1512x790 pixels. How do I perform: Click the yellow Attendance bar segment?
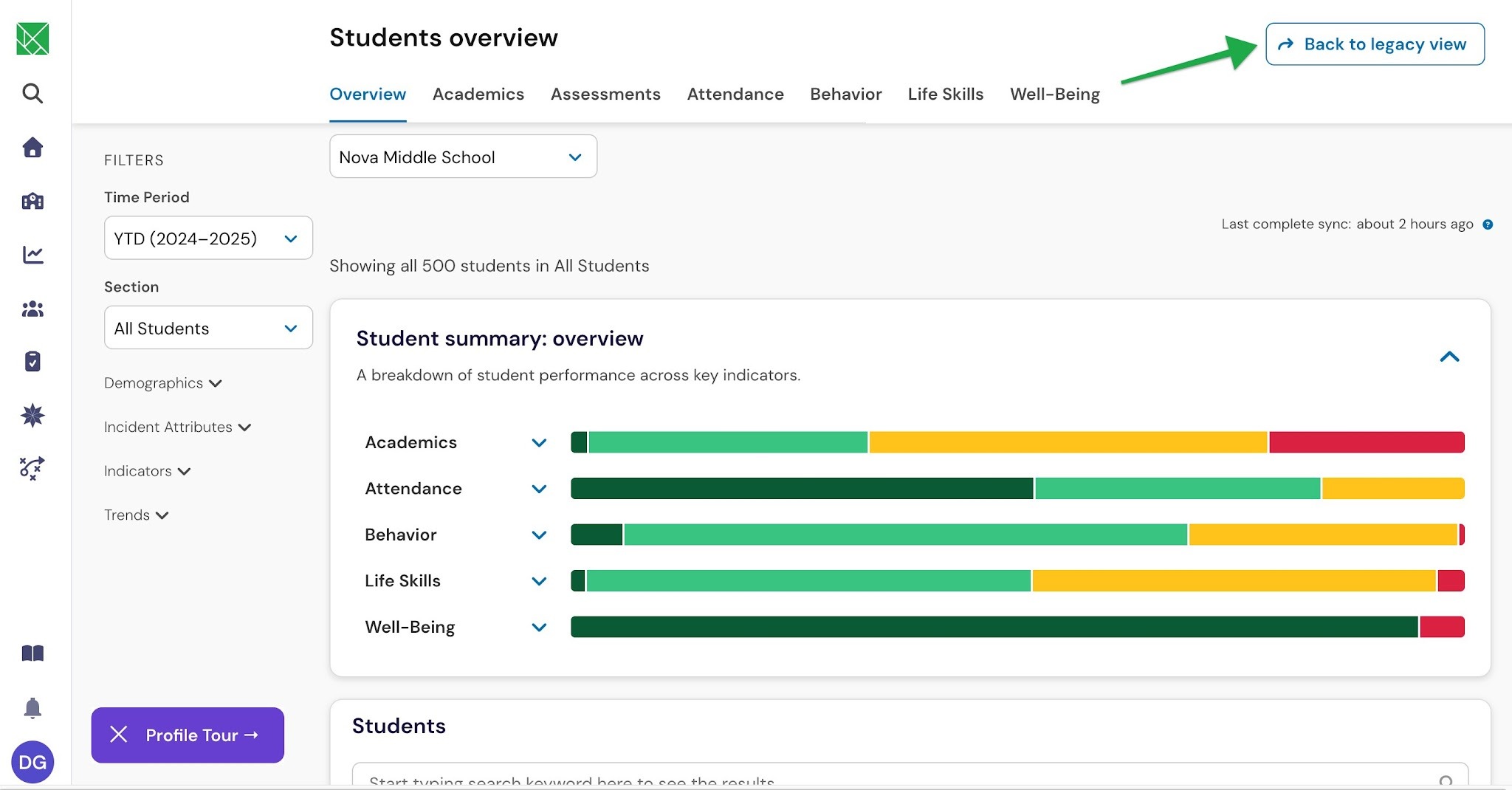(x=1393, y=489)
